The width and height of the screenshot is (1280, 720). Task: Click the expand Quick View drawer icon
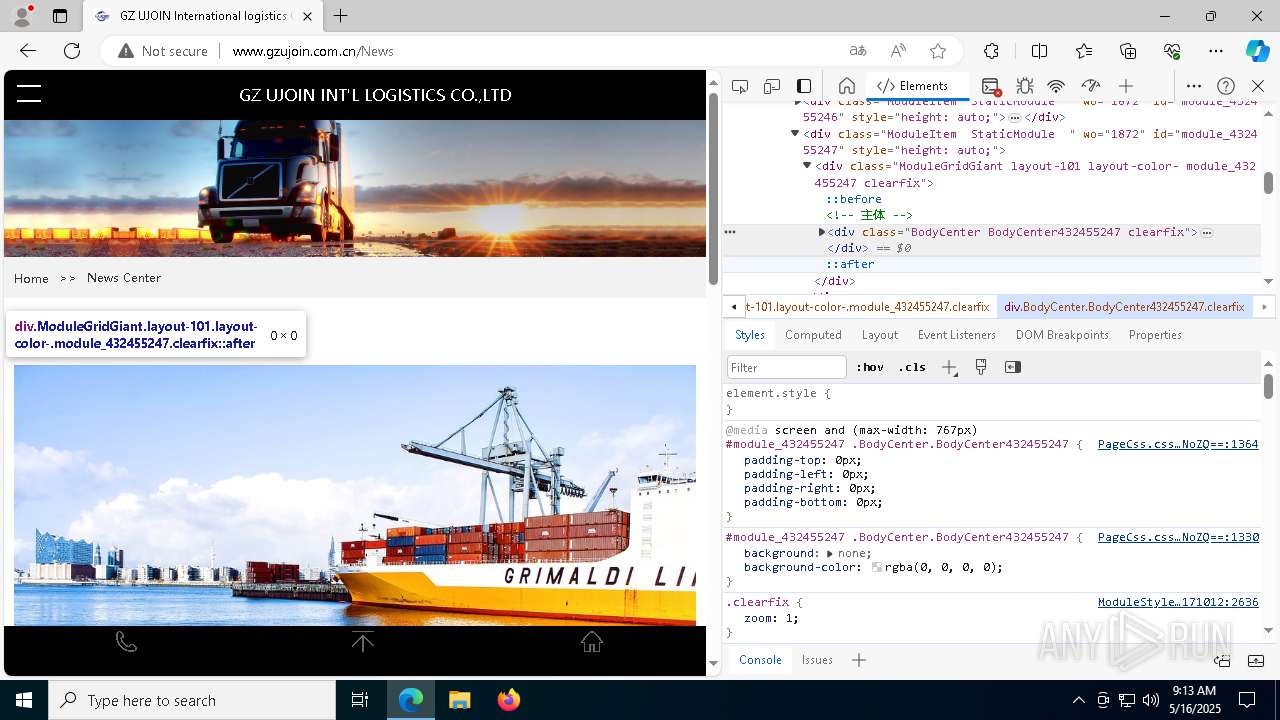pos(1256,660)
